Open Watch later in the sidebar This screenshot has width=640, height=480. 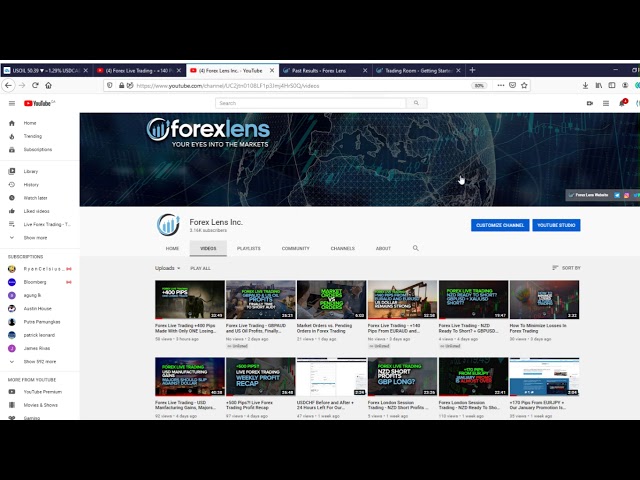(x=35, y=198)
